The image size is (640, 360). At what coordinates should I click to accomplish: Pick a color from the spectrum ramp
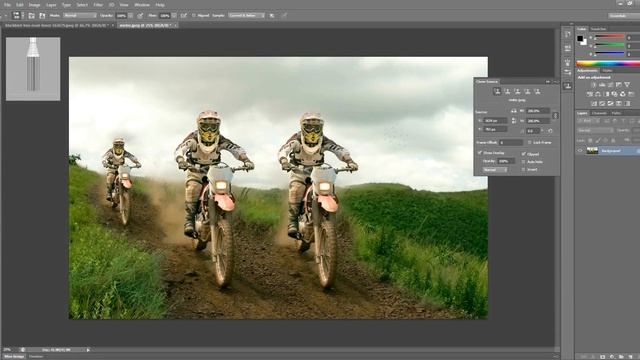click(x=608, y=64)
